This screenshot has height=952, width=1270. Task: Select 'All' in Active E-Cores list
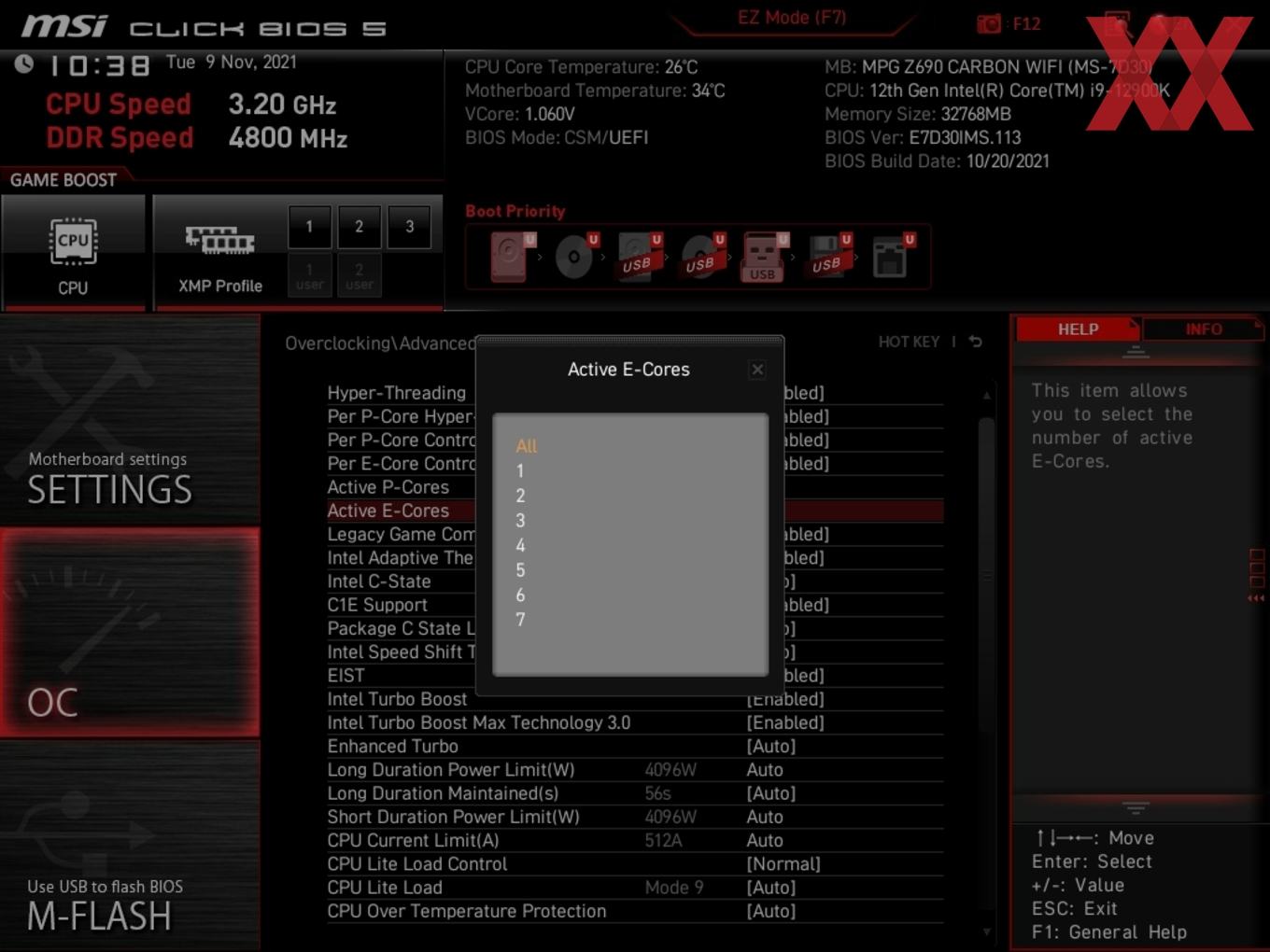(527, 446)
